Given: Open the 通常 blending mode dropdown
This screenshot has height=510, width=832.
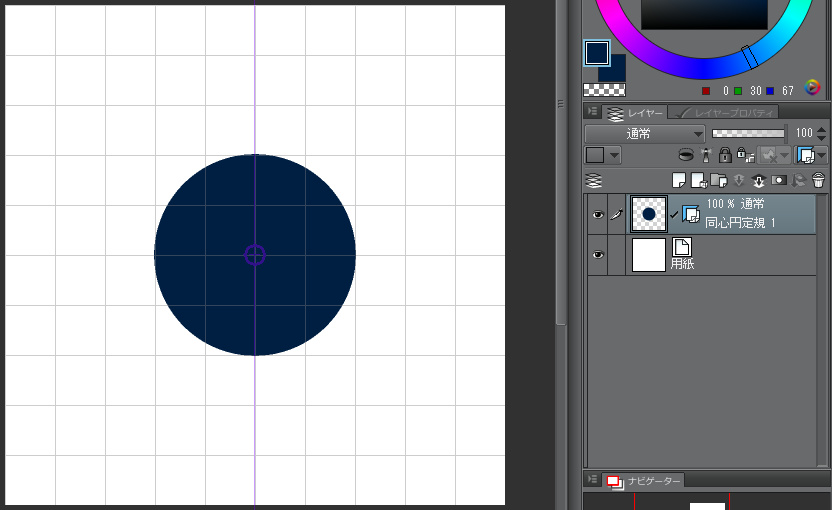Looking at the screenshot, I should tap(645, 133).
